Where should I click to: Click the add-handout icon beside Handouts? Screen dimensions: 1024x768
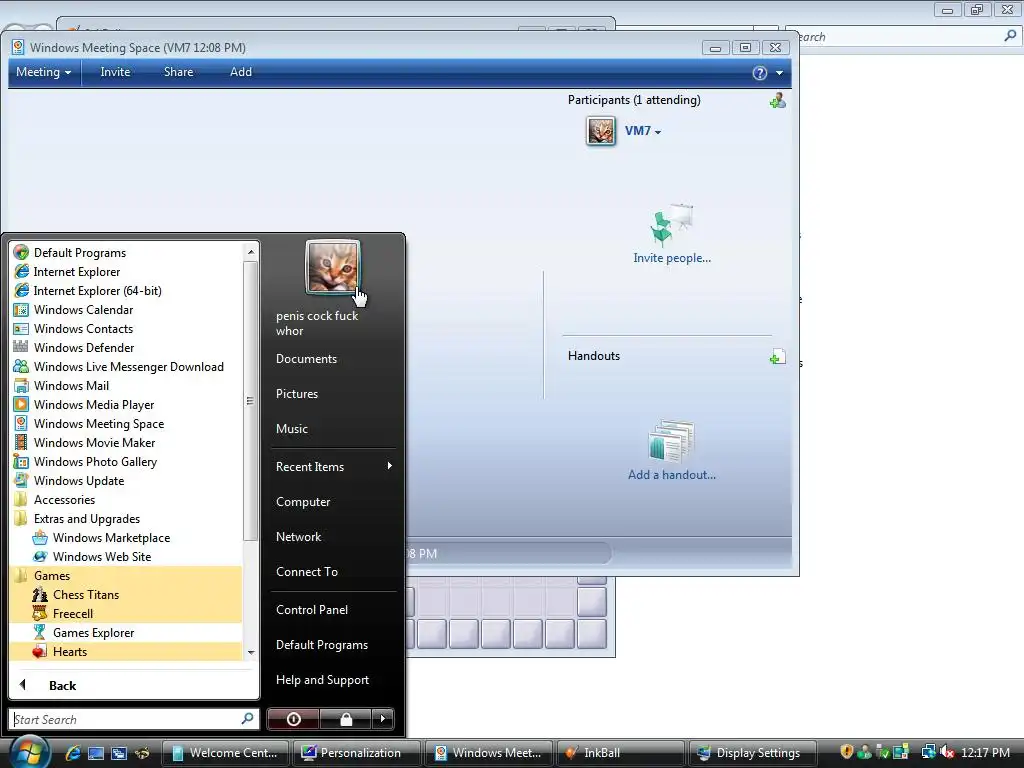pos(777,357)
